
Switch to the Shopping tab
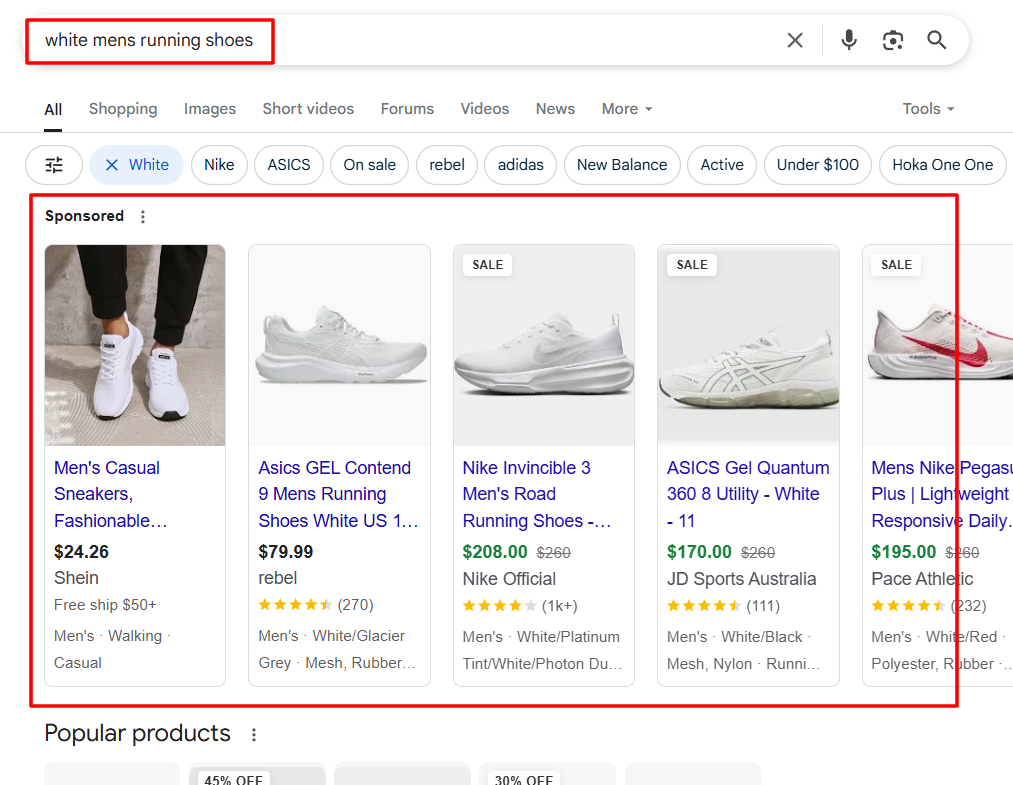click(x=123, y=109)
